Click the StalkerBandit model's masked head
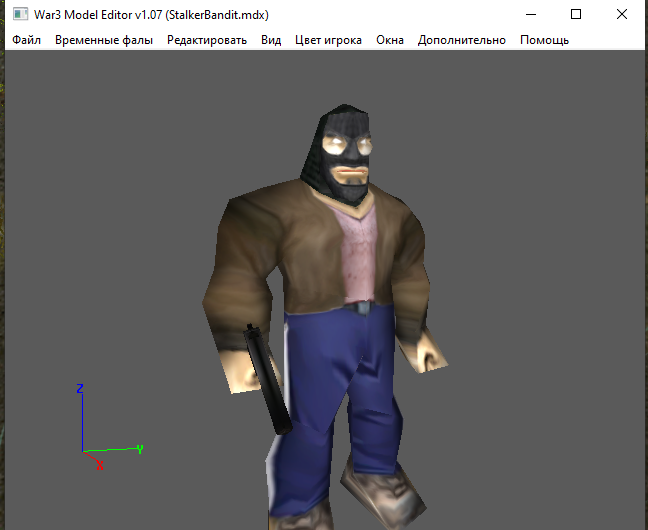 (x=341, y=155)
